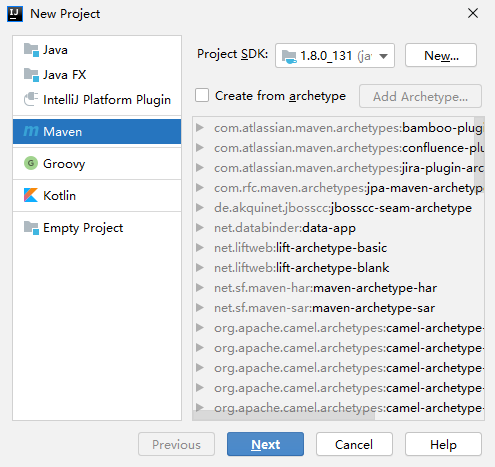495x467 pixels.
Task: Choose the Java FX project icon
Action: click(x=31, y=75)
